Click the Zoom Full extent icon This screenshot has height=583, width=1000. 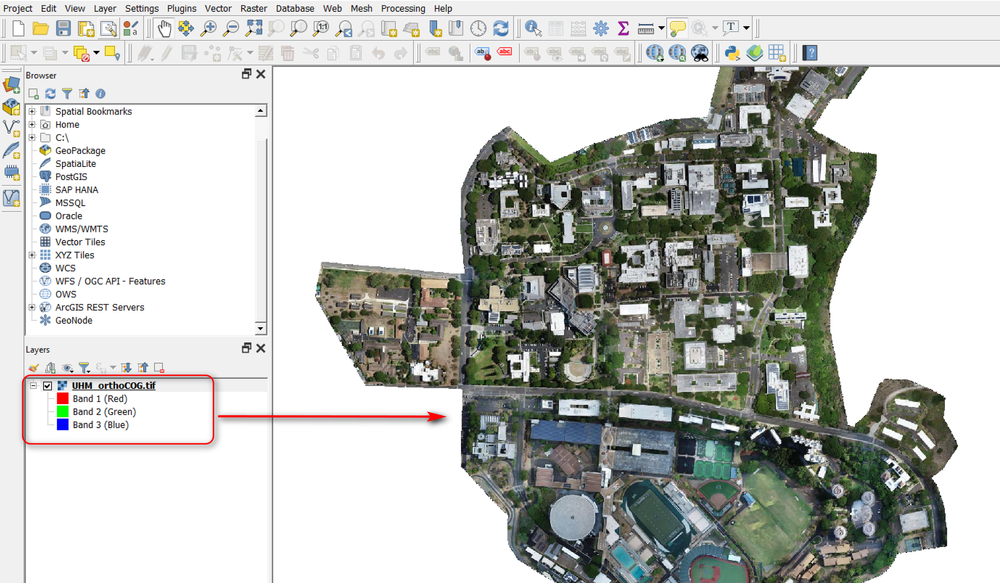coord(254,29)
